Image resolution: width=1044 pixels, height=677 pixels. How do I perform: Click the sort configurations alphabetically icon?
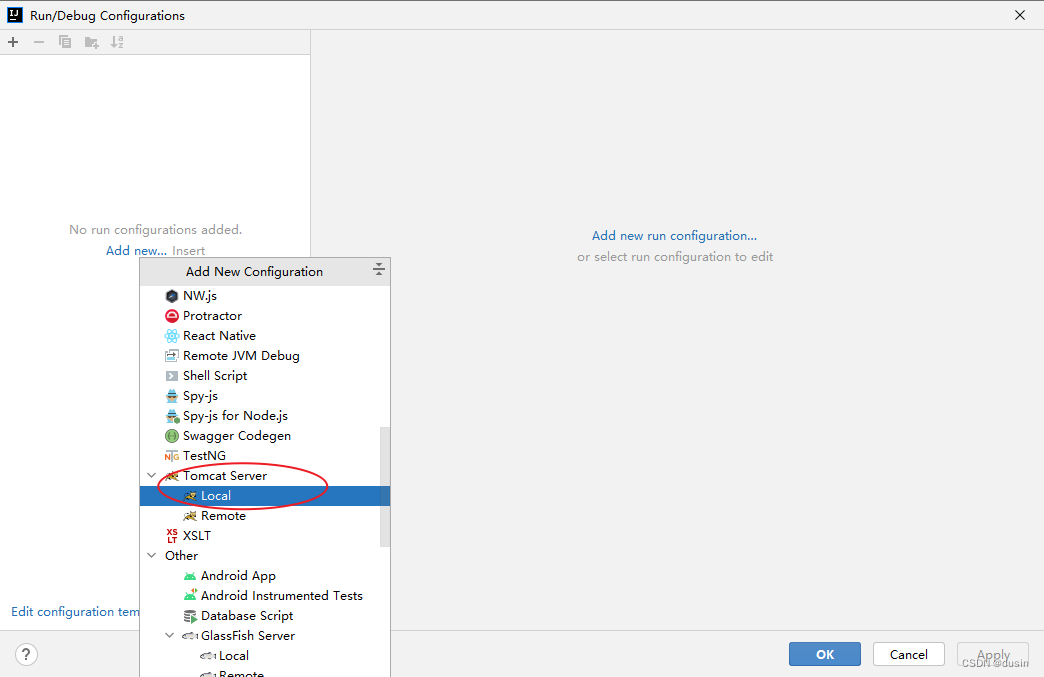117,42
